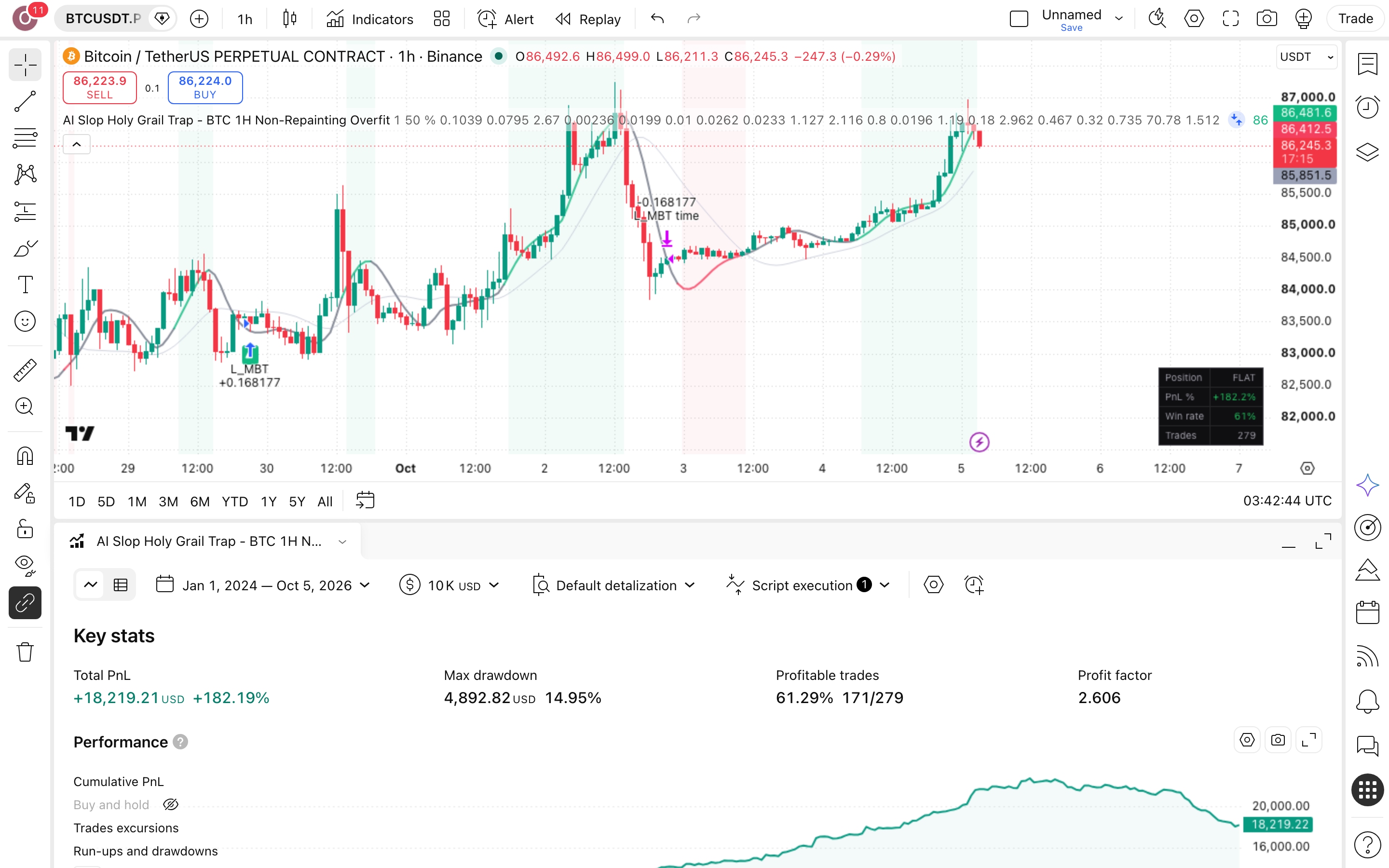Create a new Alert

click(505, 19)
